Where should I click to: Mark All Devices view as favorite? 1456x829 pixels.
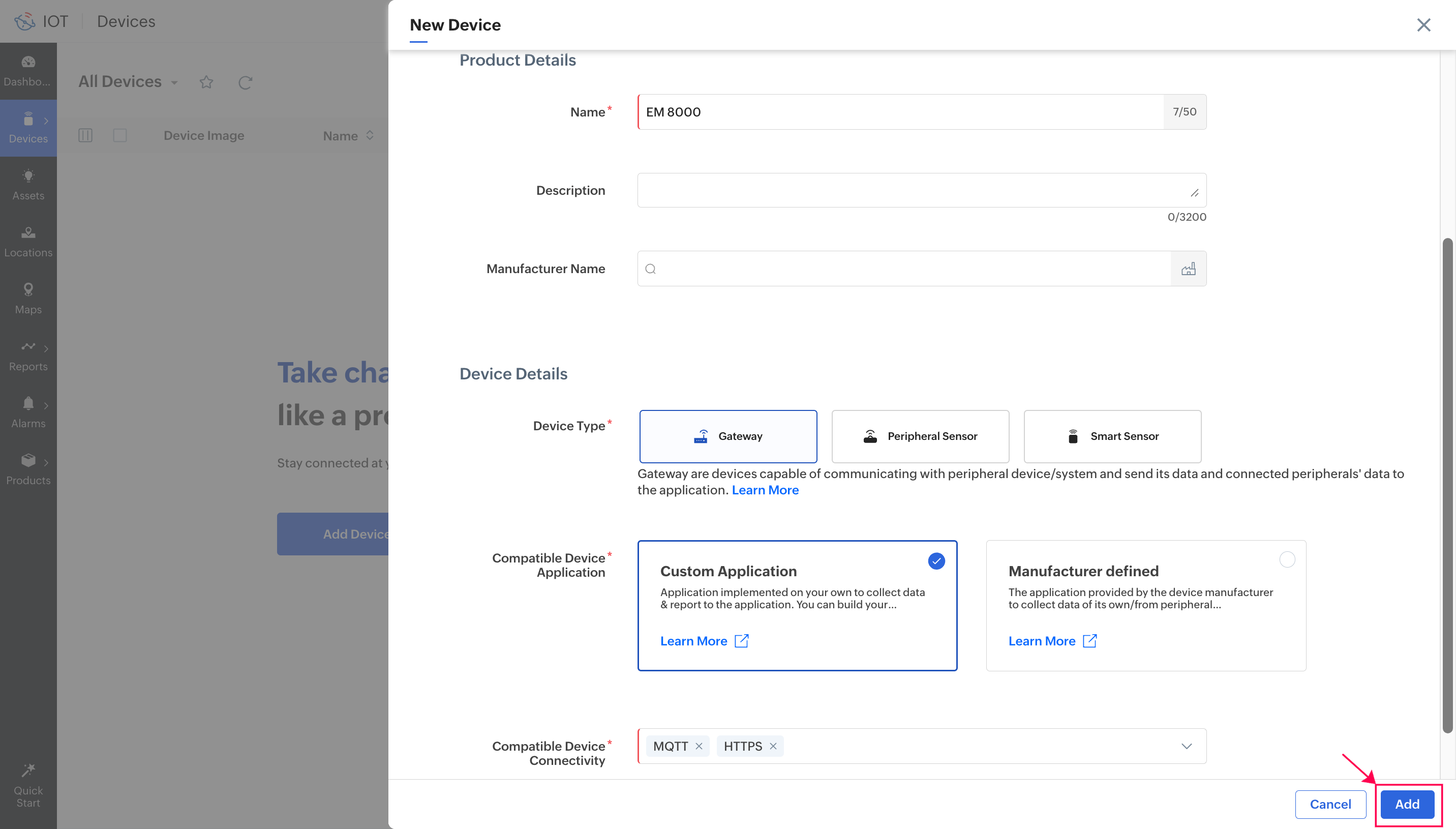pyautogui.click(x=206, y=82)
